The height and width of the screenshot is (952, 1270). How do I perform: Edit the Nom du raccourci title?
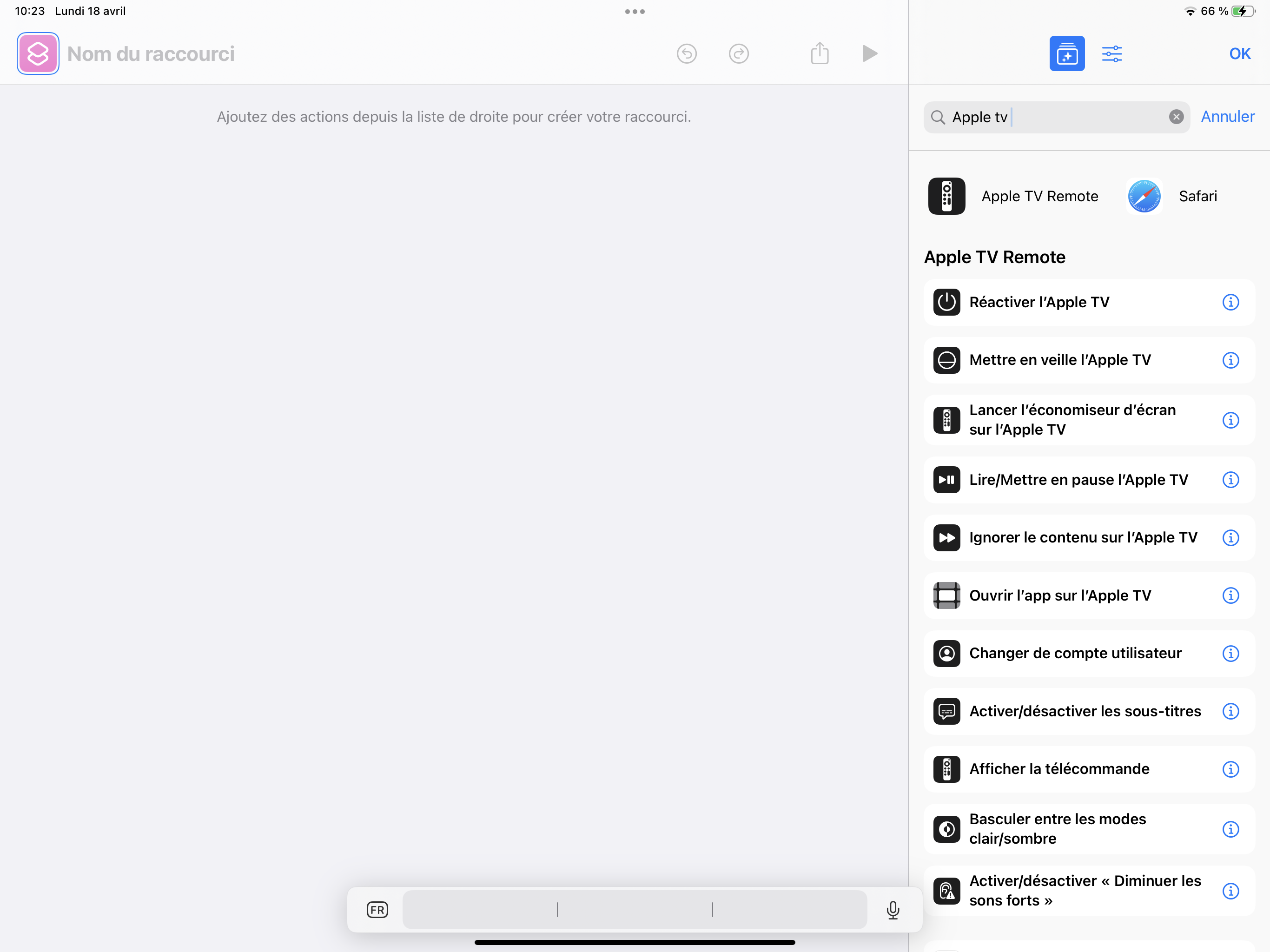151,53
